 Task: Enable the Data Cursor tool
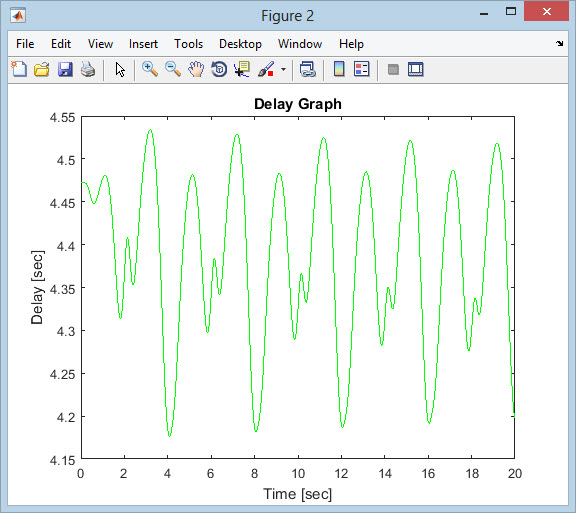coord(242,69)
